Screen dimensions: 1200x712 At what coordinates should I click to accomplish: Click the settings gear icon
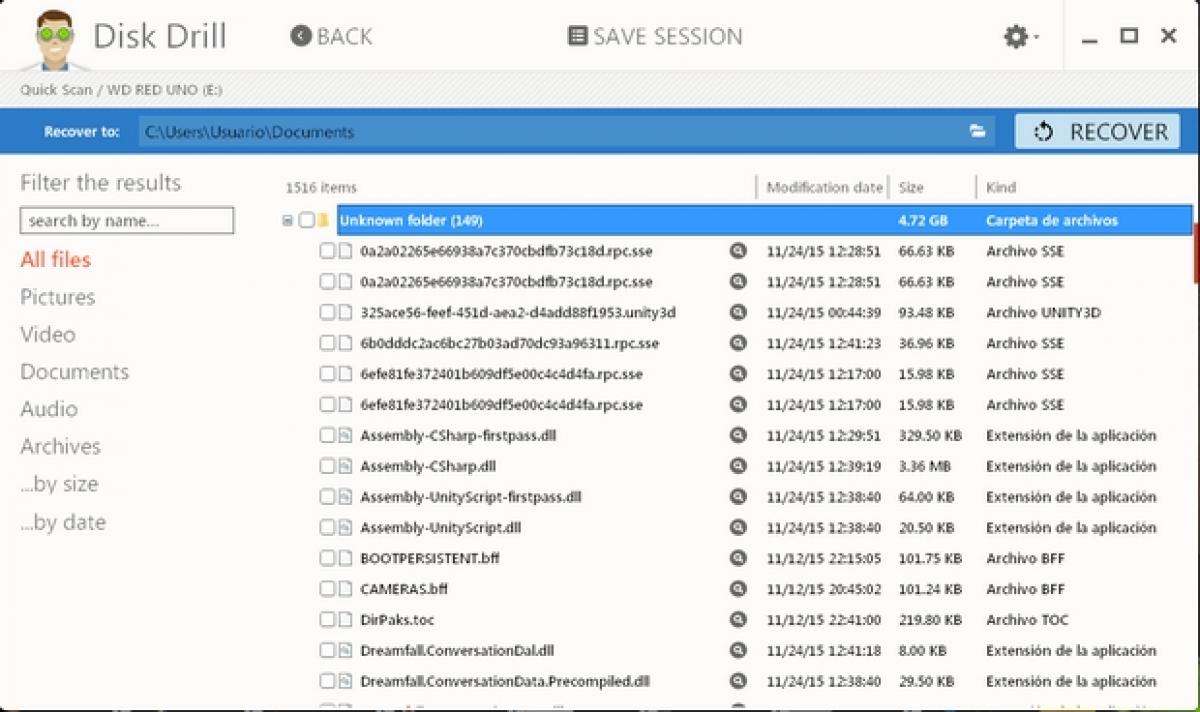tap(1016, 37)
